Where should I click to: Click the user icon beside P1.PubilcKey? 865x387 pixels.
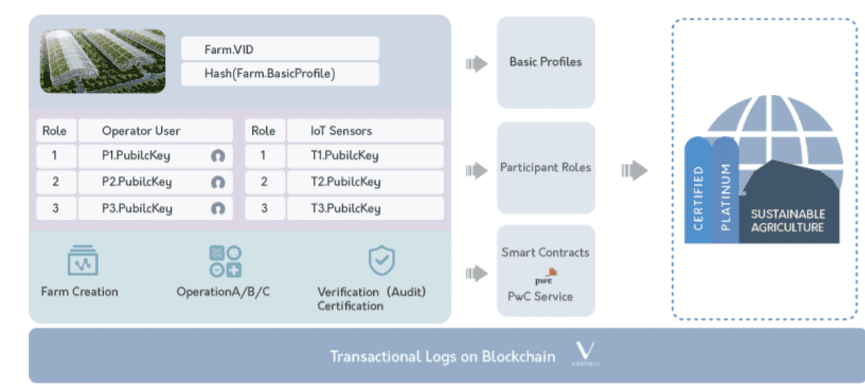218,156
